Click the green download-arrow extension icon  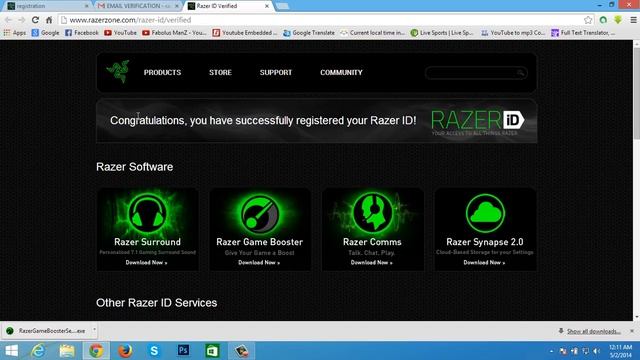pyautogui.click(x=618, y=20)
